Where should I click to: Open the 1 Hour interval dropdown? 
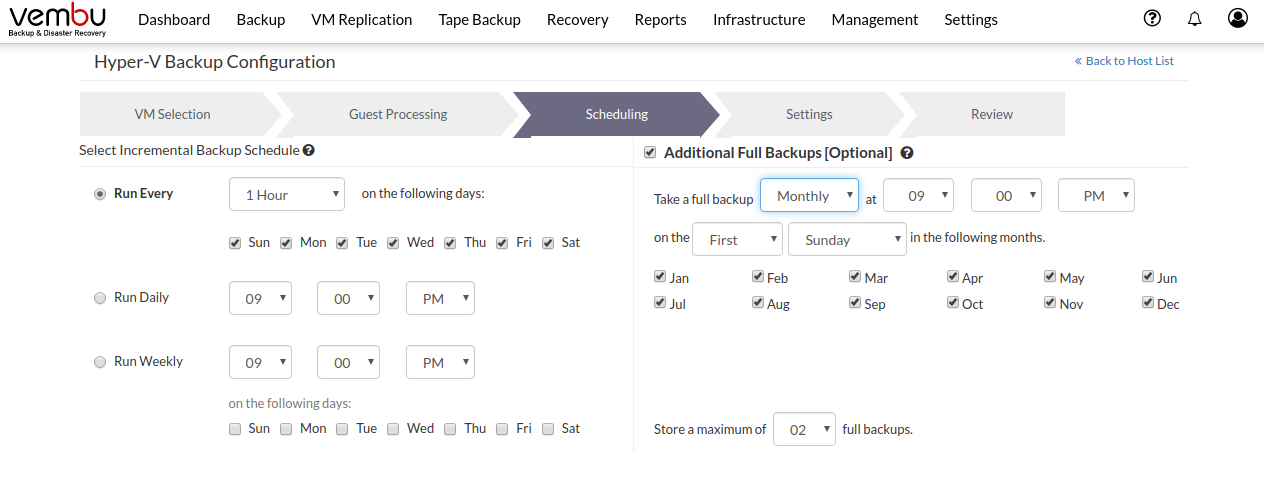pos(287,195)
